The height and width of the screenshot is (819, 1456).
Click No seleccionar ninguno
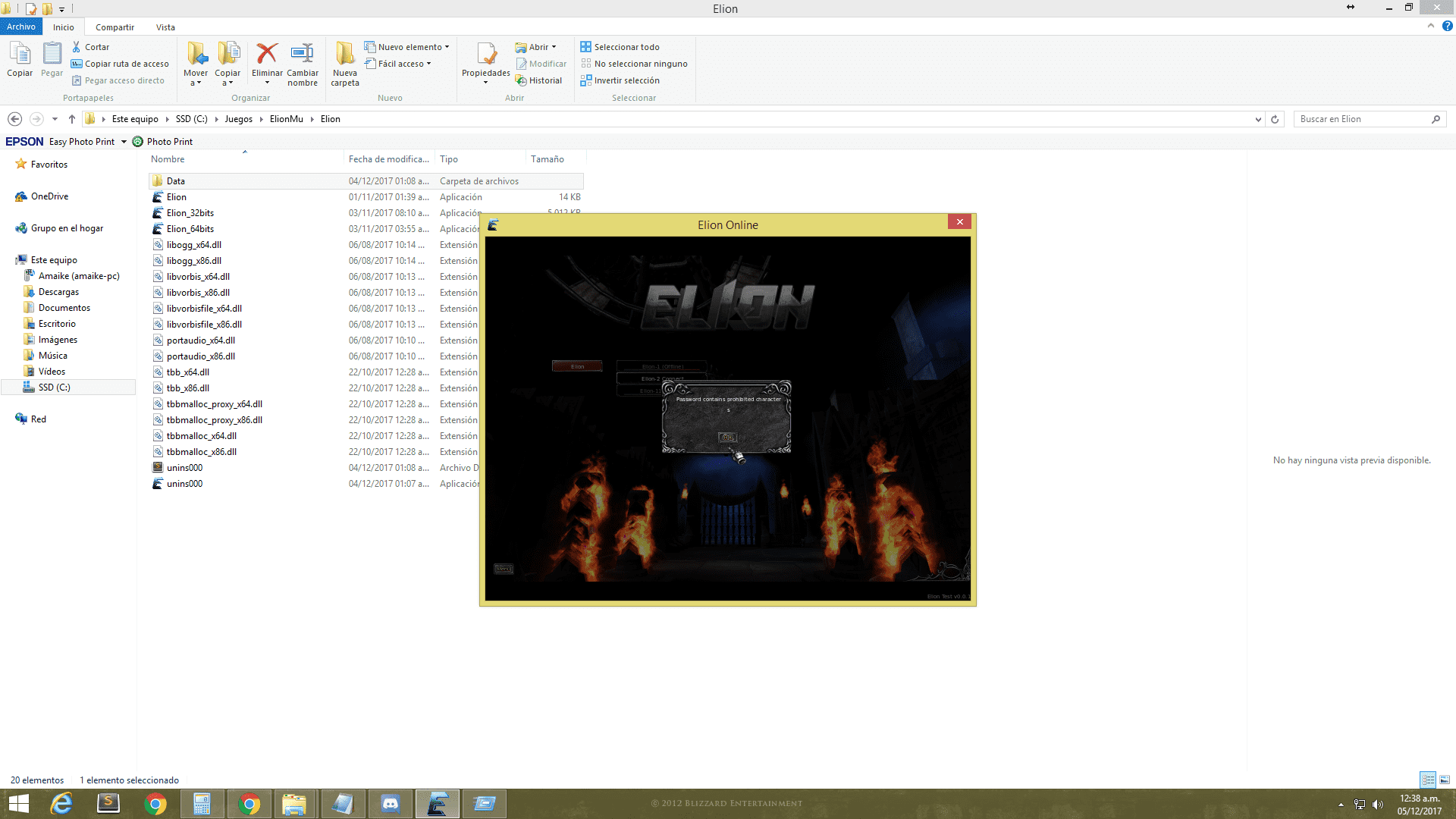pyautogui.click(x=634, y=64)
